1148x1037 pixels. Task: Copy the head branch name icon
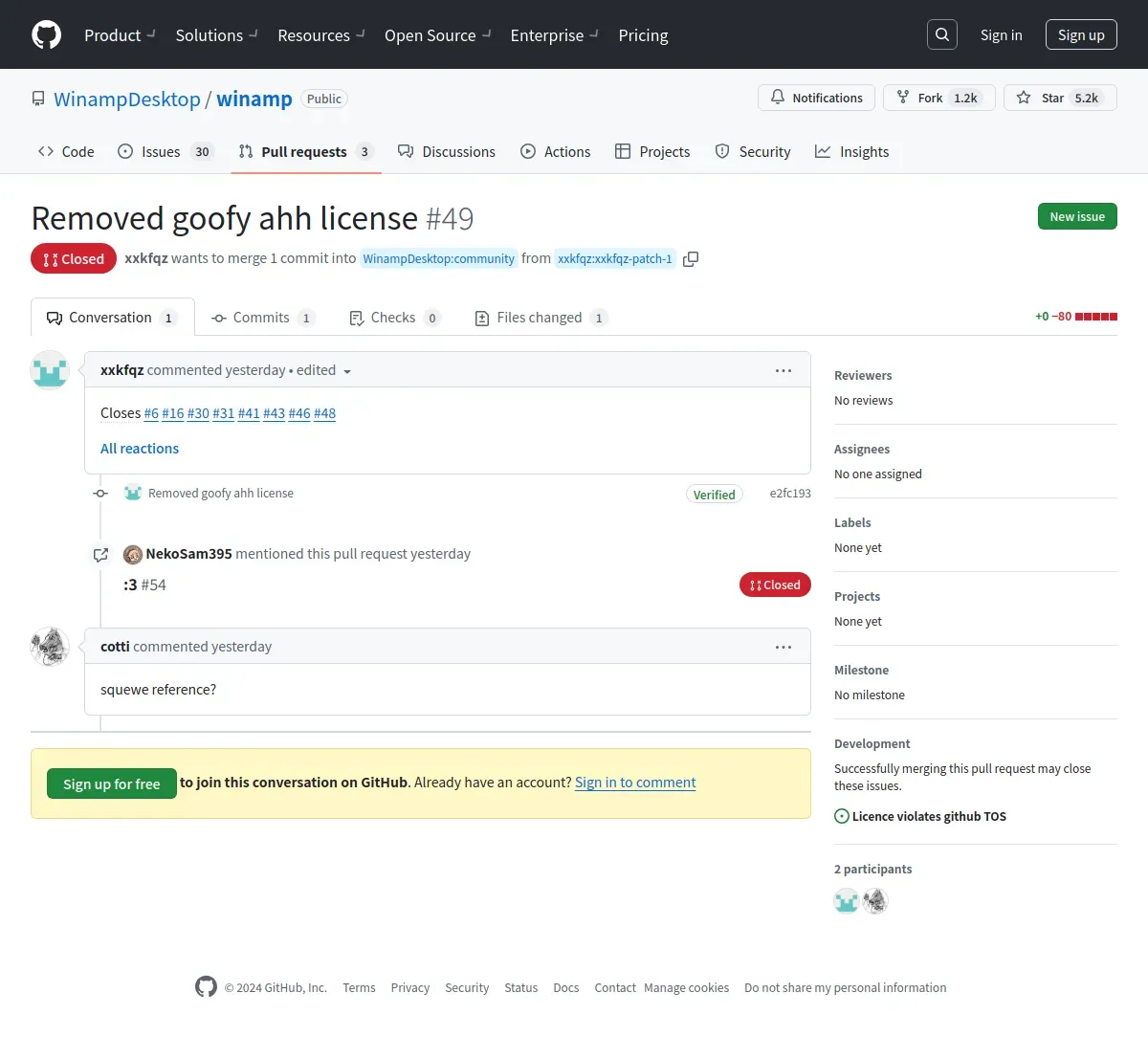tap(691, 258)
